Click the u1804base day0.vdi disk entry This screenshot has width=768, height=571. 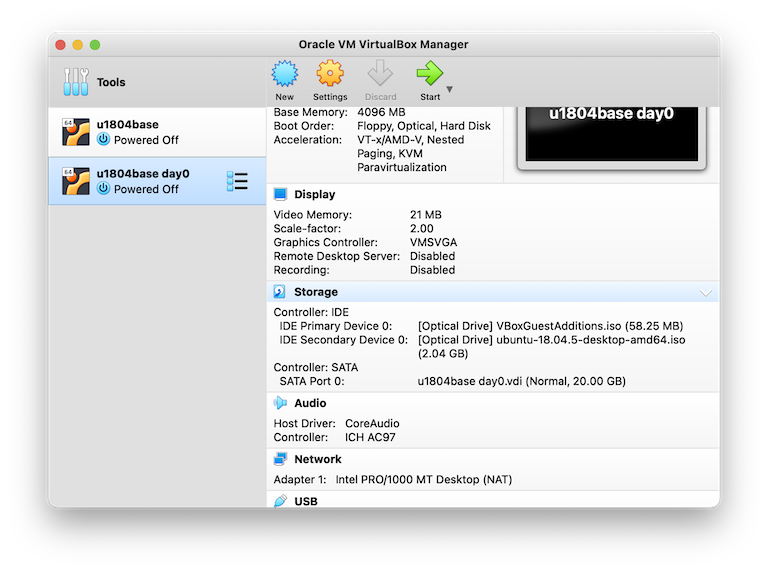coord(521,381)
